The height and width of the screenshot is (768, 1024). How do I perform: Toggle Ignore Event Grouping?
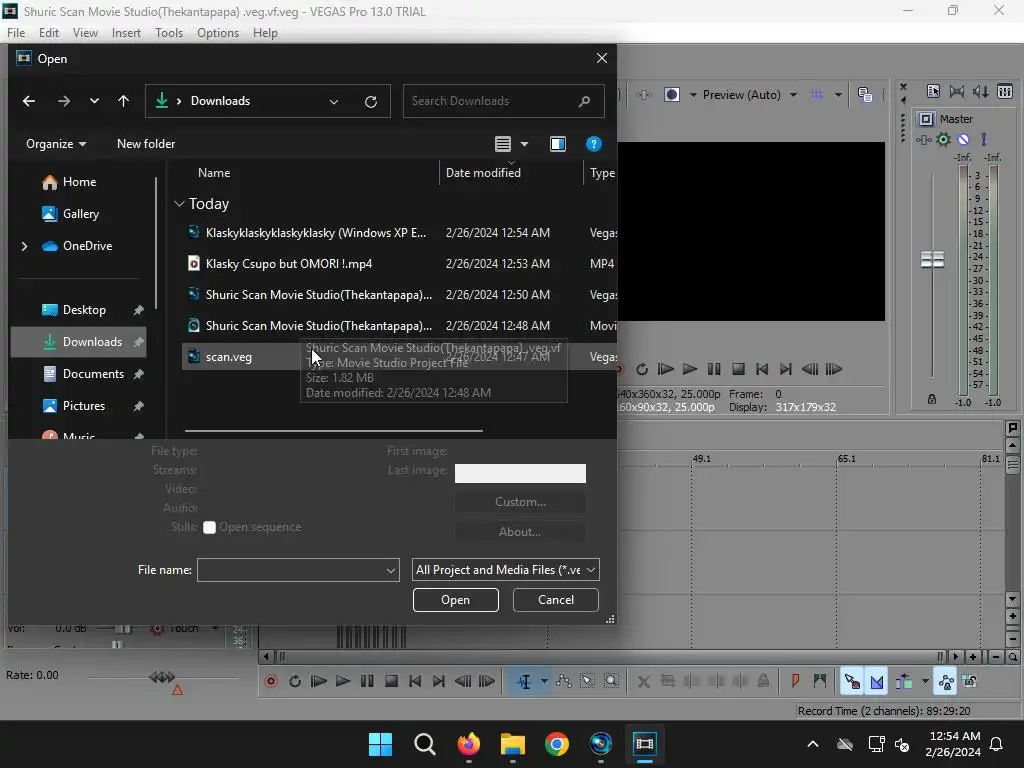click(970, 681)
